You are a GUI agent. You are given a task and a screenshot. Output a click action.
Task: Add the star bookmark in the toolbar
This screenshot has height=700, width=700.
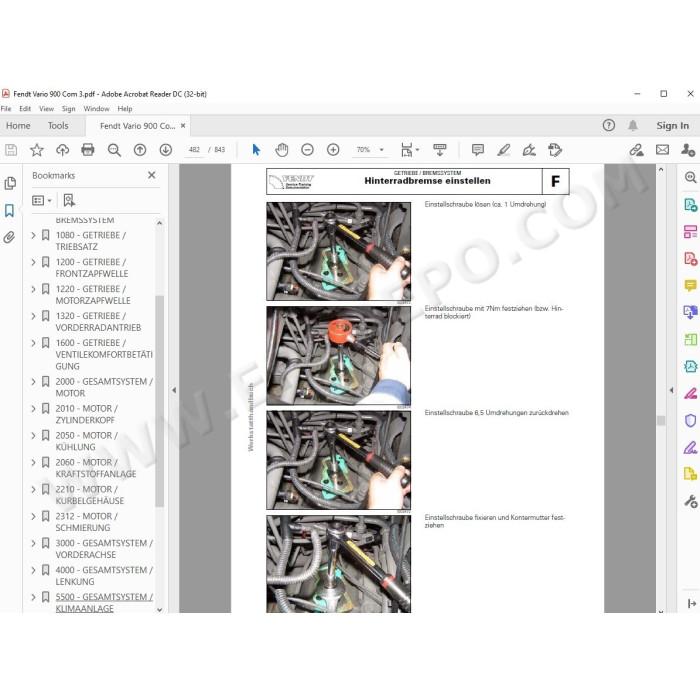pyautogui.click(x=37, y=150)
